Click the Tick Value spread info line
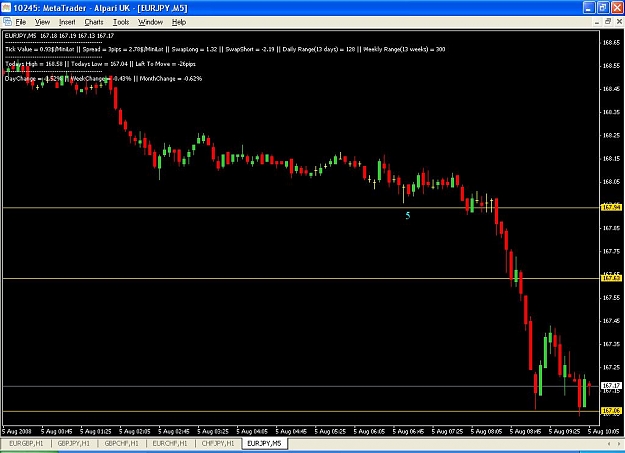 pos(225,49)
